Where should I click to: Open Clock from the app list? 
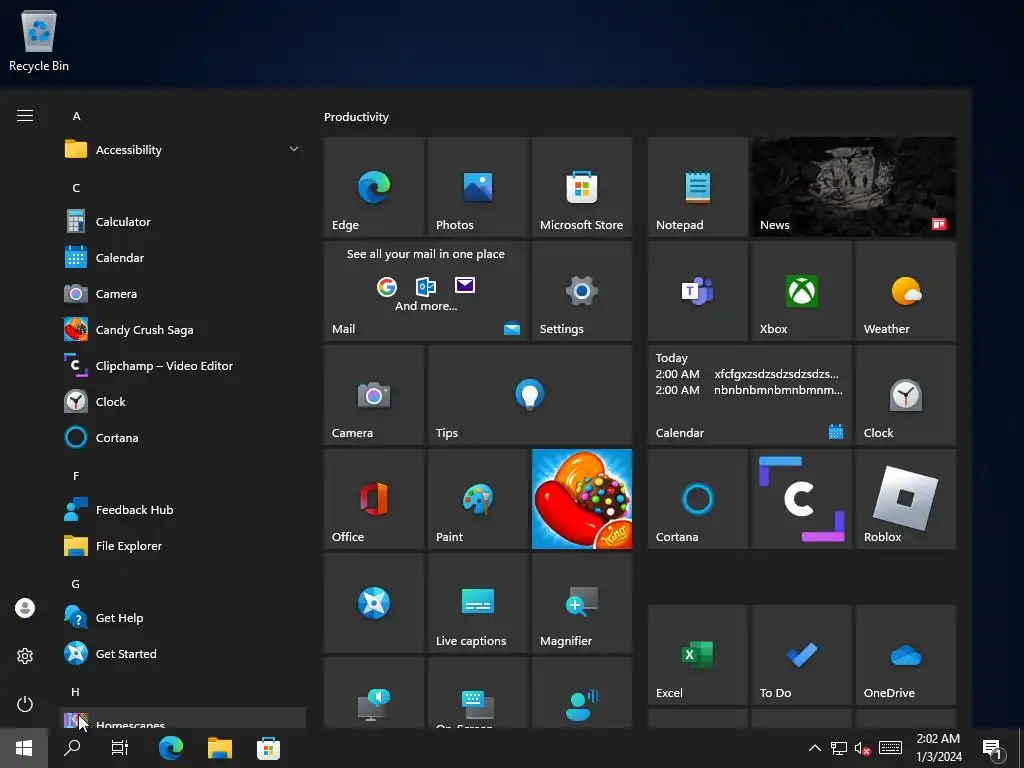coord(183,402)
